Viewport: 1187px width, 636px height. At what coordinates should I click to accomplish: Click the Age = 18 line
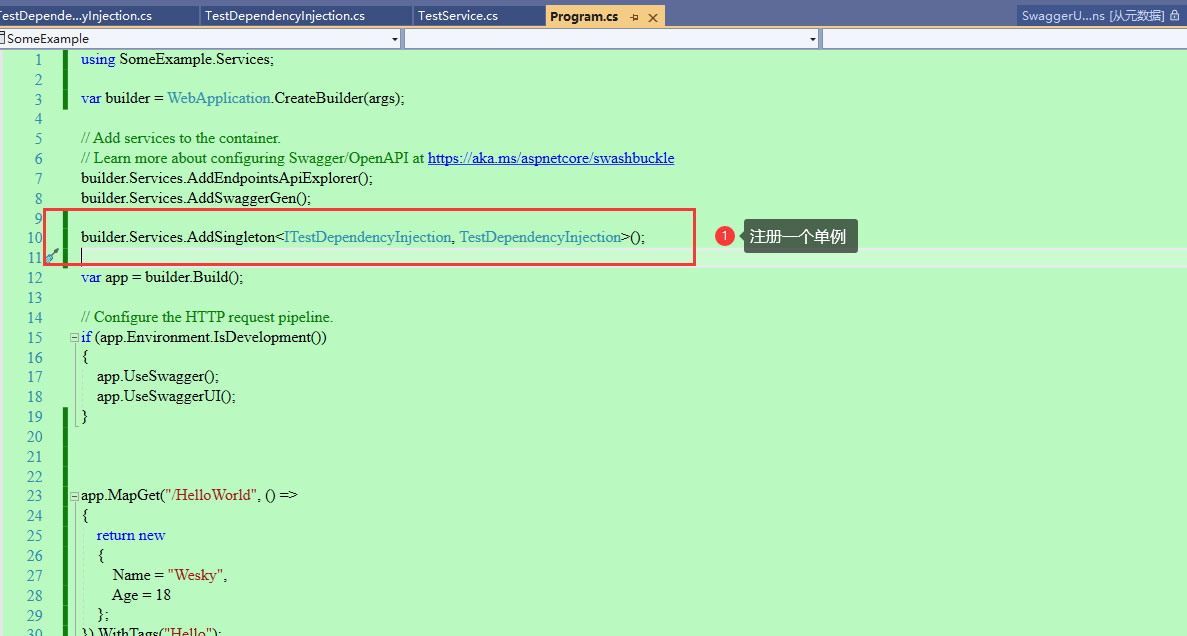click(x=142, y=595)
